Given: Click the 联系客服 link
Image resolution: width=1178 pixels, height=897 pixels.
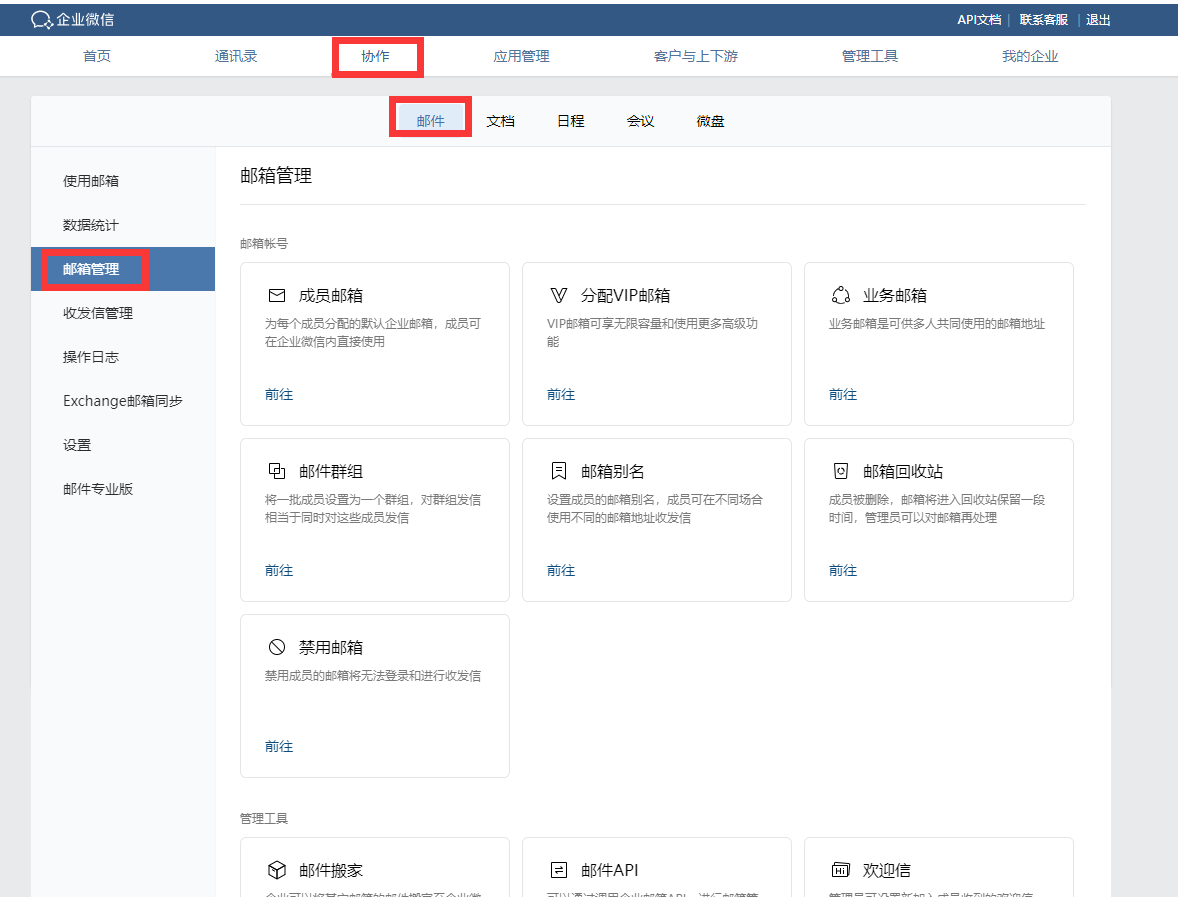Looking at the screenshot, I should pyautogui.click(x=1044, y=20).
